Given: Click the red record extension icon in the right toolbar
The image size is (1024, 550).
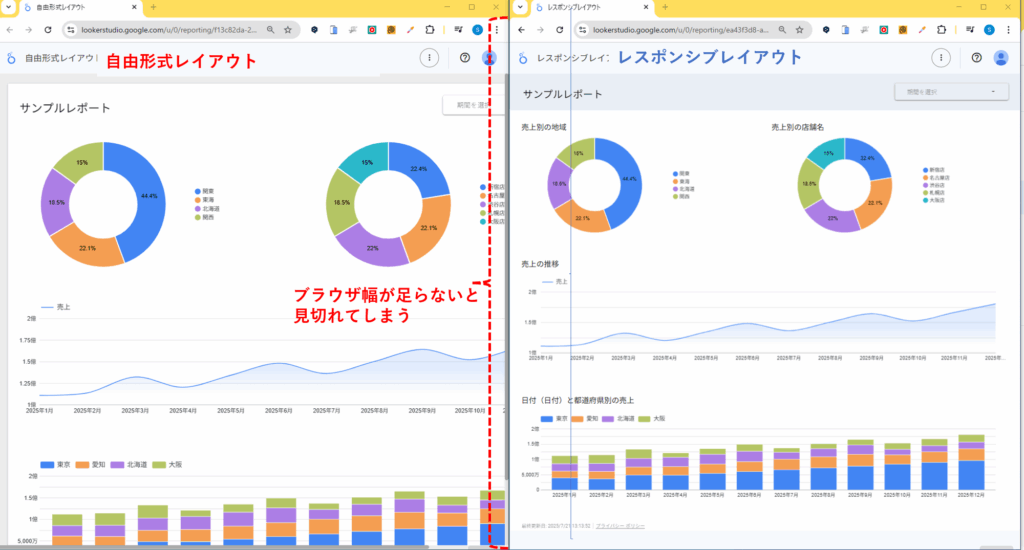Looking at the screenshot, I should [884, 30].
